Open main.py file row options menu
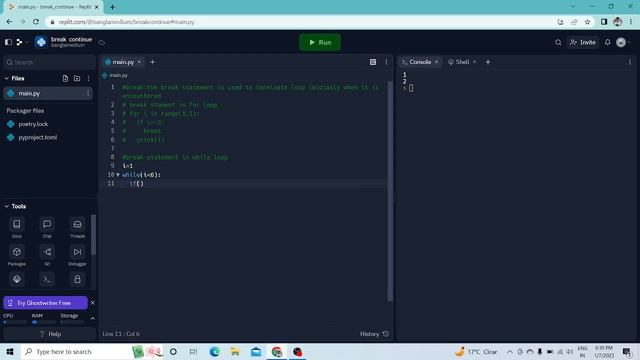The width and height of the screenshot is (640, 360). tap(88, 93)
